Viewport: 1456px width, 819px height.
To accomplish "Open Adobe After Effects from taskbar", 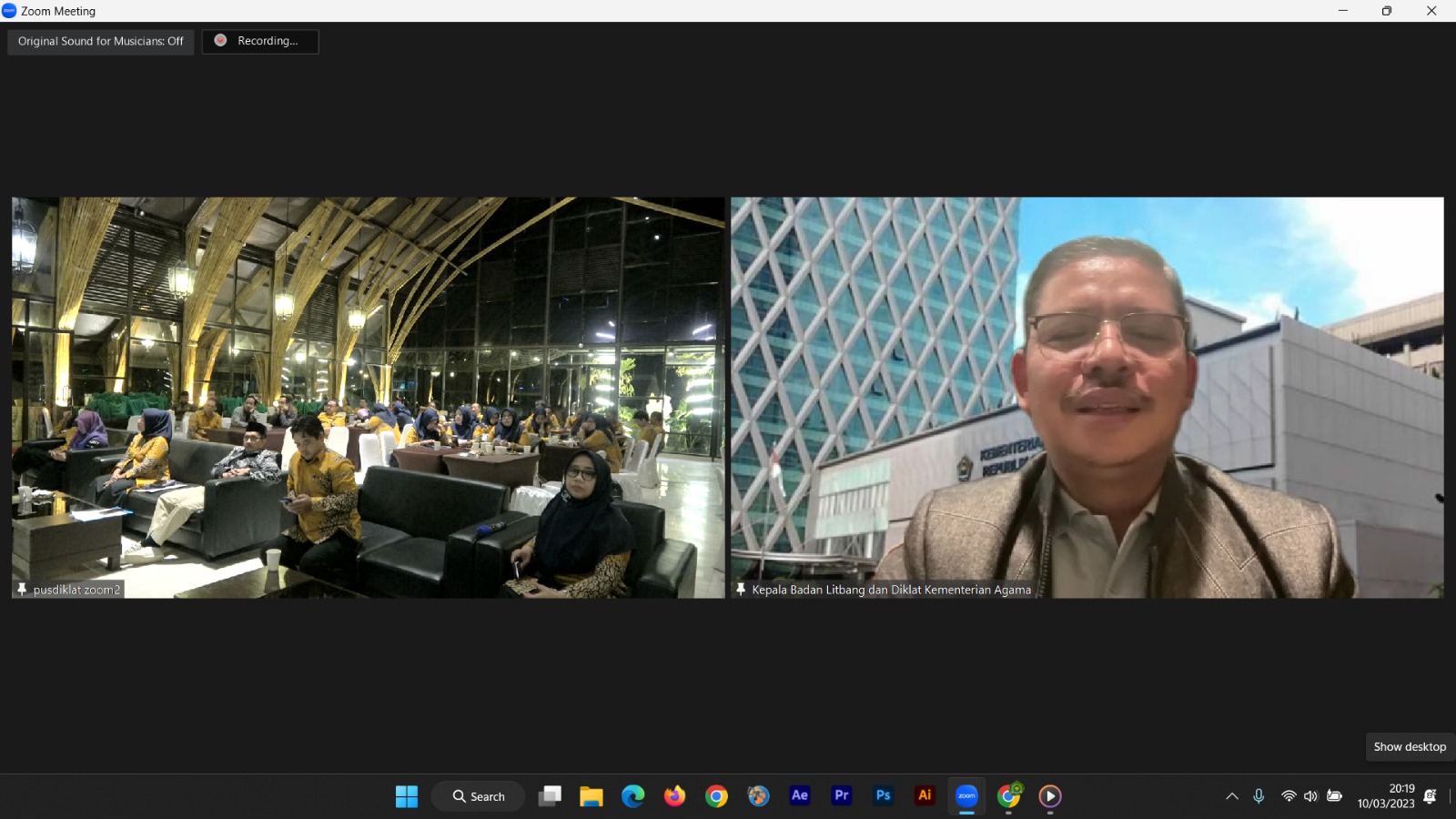I will click(800, 795).
